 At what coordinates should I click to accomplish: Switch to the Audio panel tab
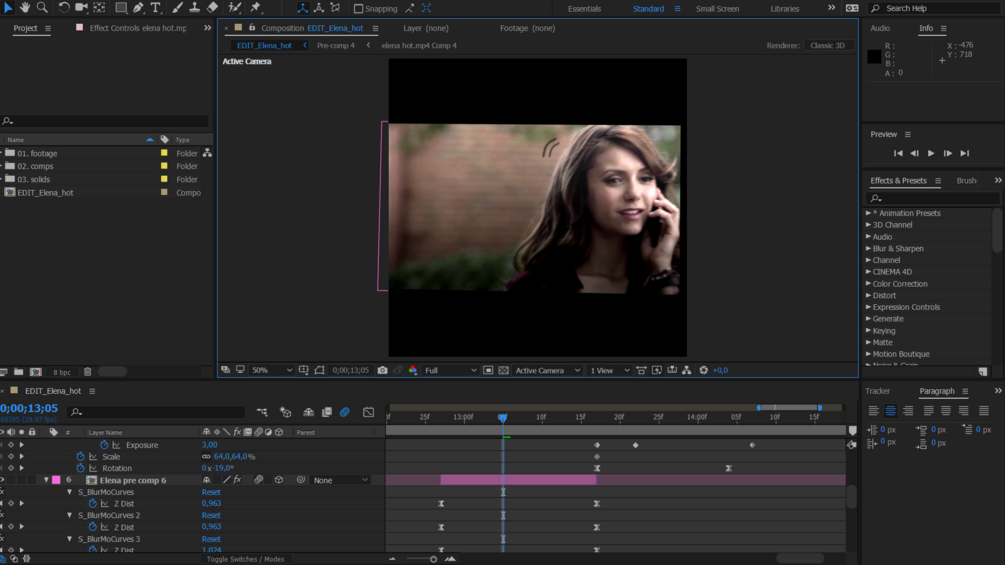[880, 28]
